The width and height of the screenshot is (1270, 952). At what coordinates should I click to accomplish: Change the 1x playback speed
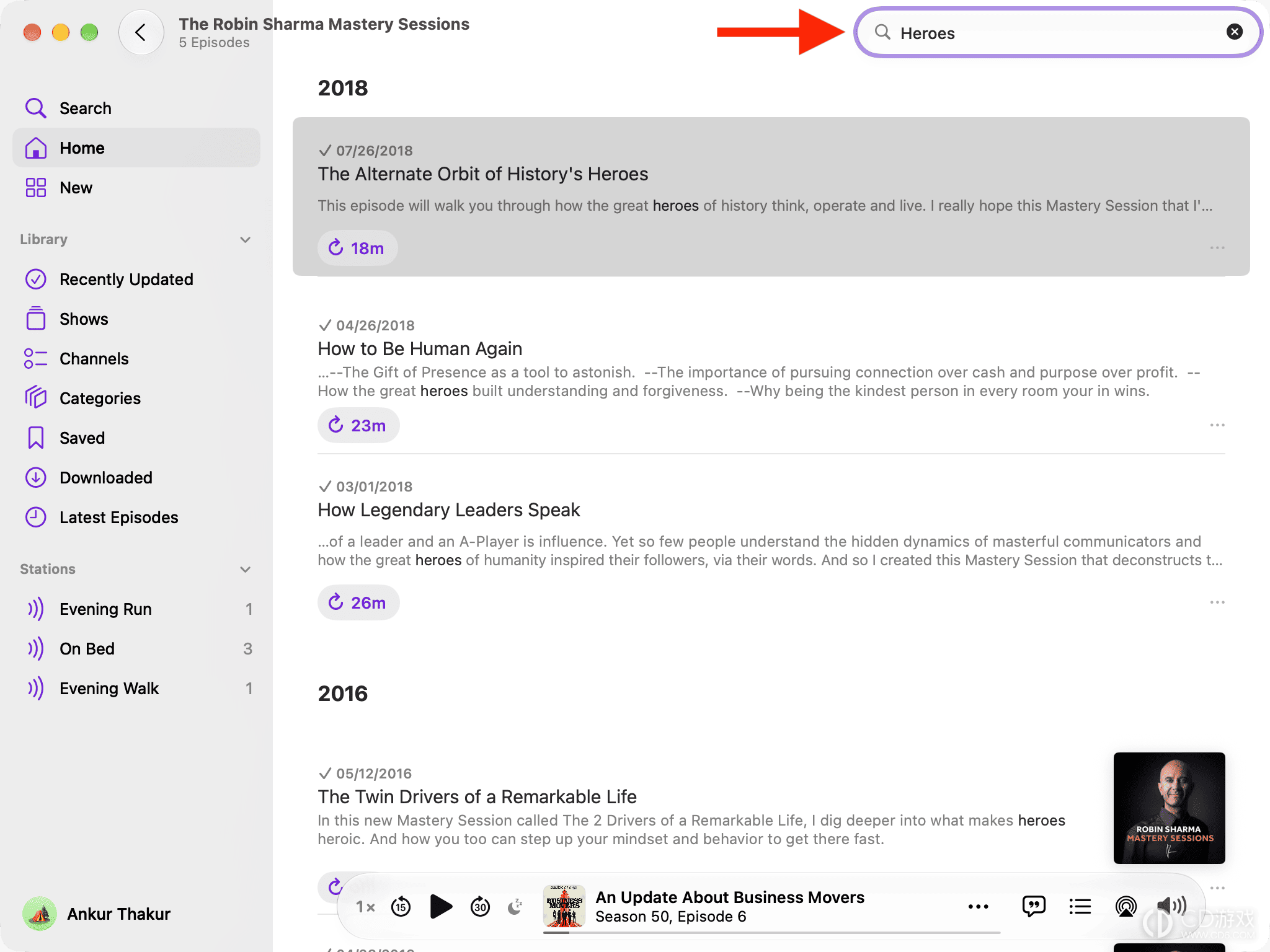pyautogui.click(x=365, y=907)
